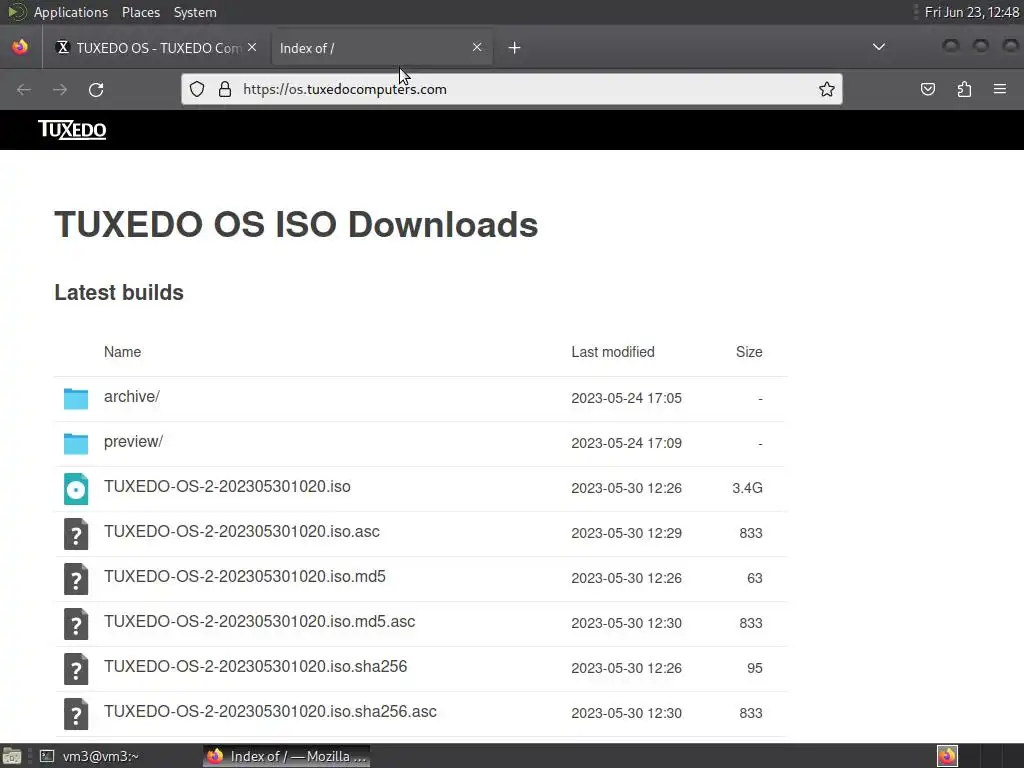The image size is (1024, 768).
Task: Close the Index of / tab
Action: [477, 47]
